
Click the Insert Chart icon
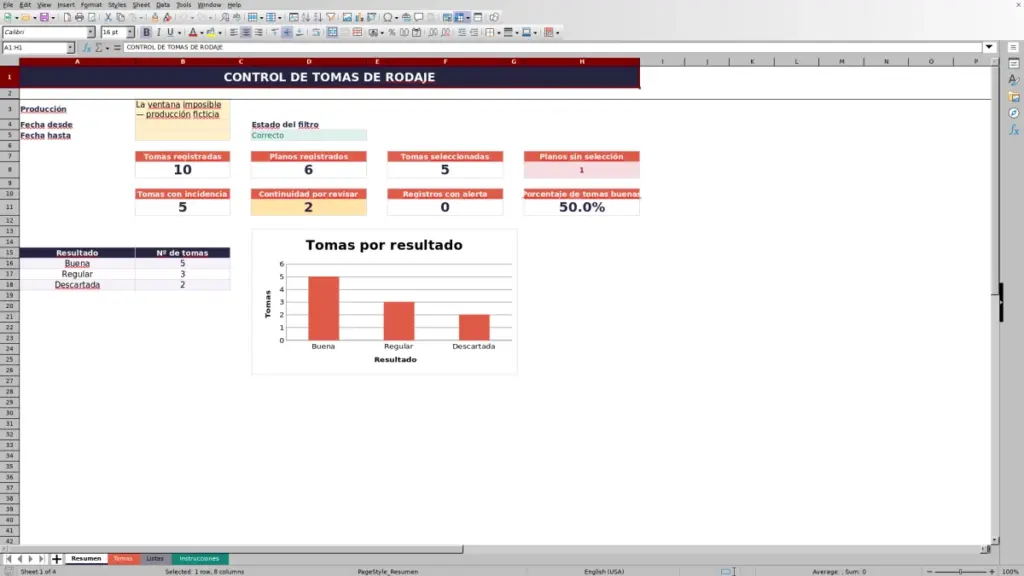359,17
